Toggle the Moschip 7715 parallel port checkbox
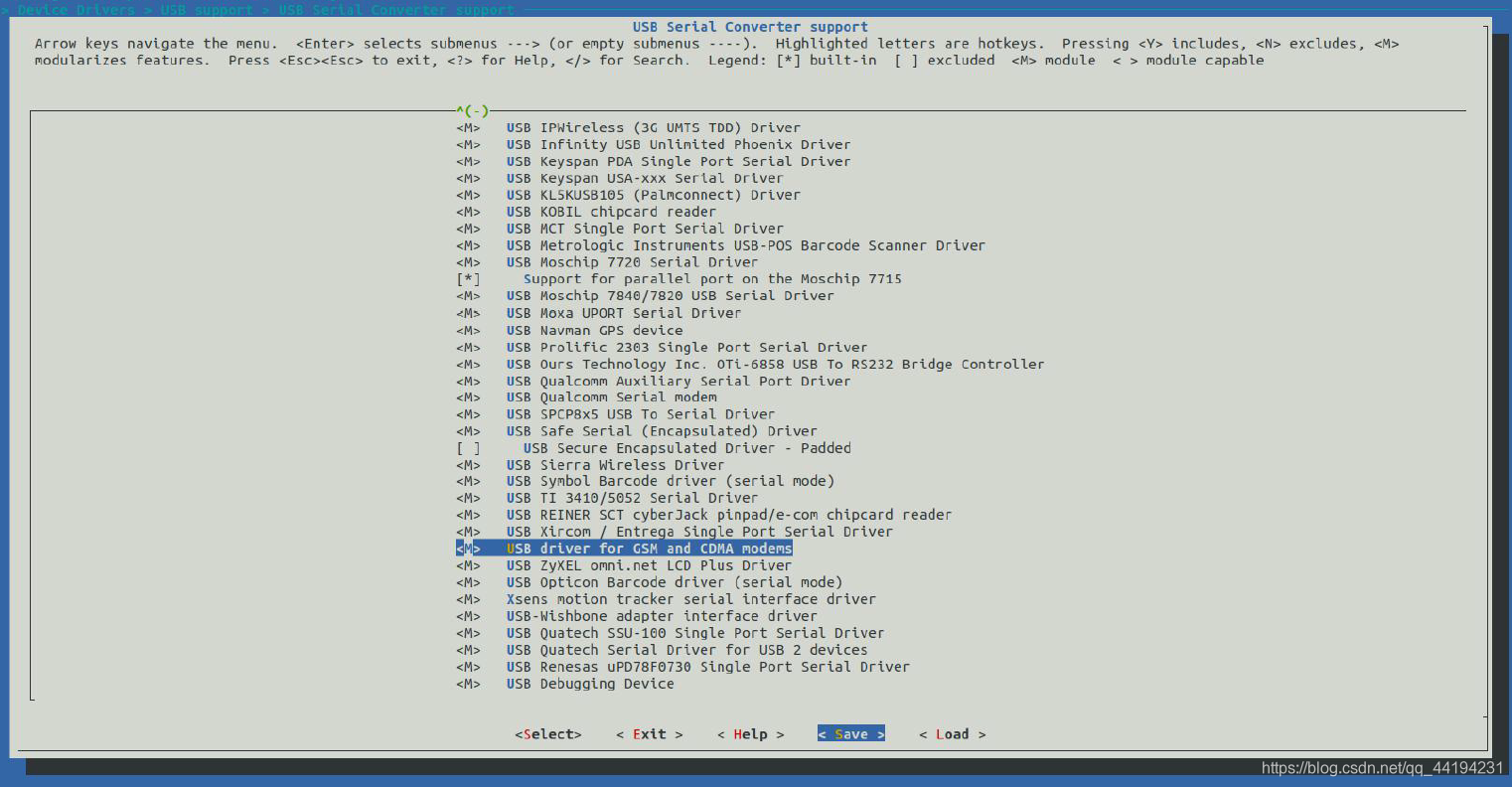The height and width of the screenshot is (787, 1512). (x=469, y=279)
